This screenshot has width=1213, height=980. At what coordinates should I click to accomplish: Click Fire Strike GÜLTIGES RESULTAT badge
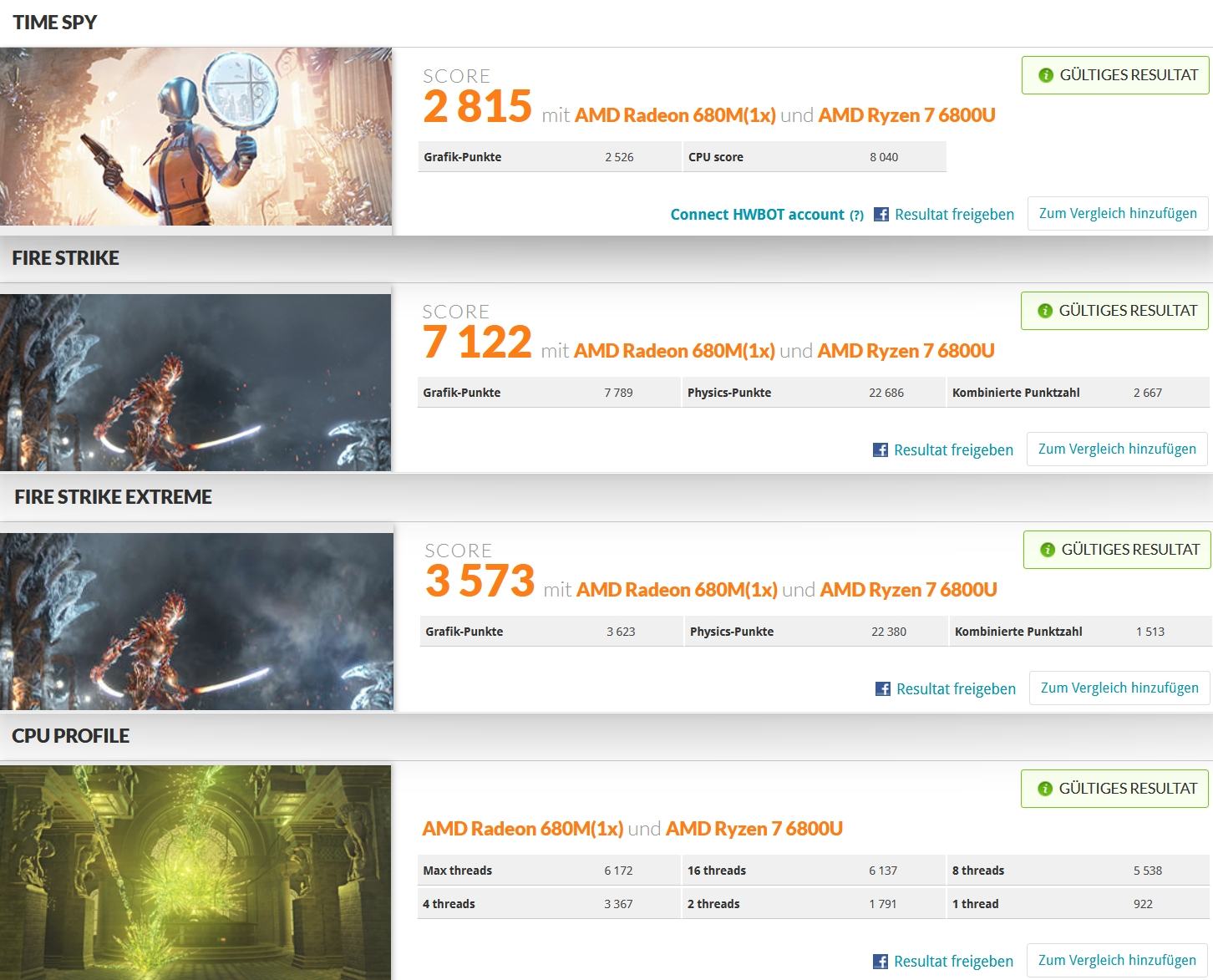coord(1114,311)
